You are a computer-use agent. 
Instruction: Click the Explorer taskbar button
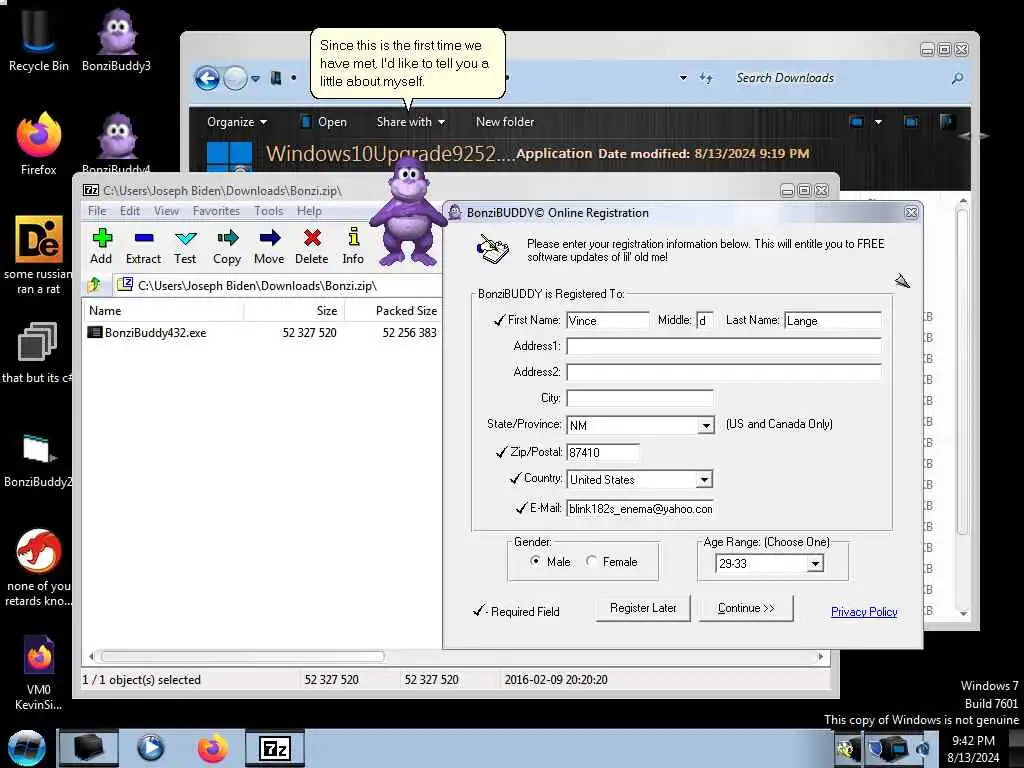pyautogui.click(x=89, y=748)
